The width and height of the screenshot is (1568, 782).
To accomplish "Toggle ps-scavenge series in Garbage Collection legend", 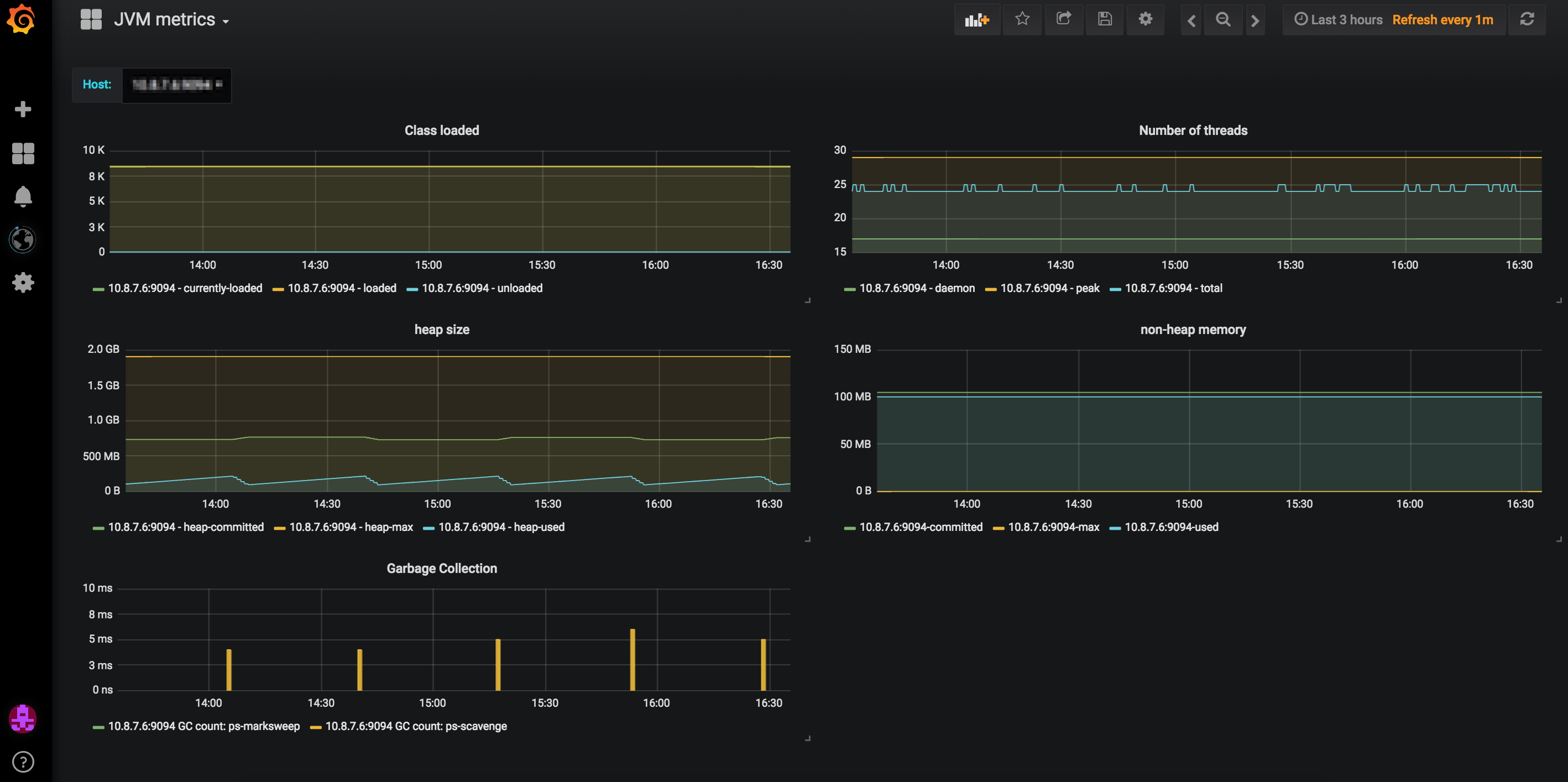I will coord(416,727).
